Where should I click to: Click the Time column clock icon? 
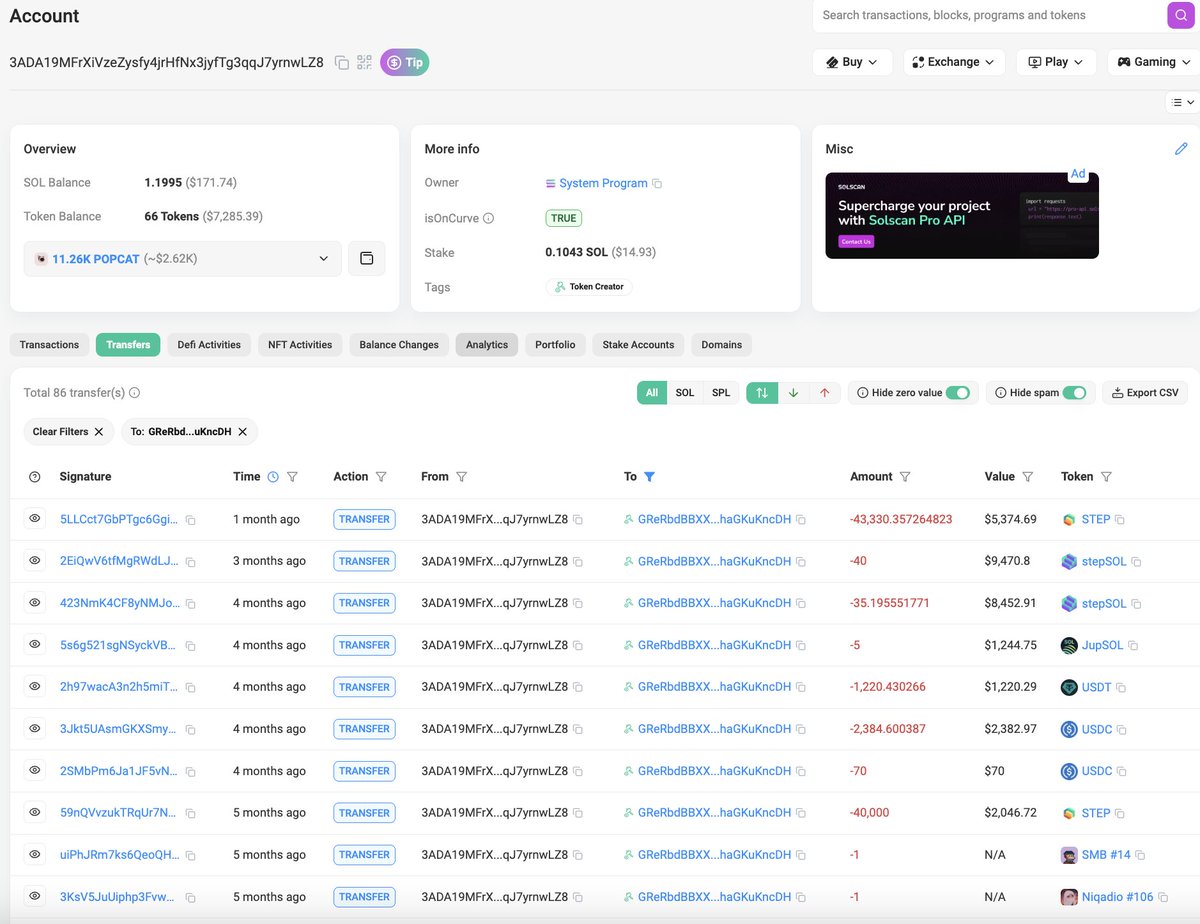273,477
